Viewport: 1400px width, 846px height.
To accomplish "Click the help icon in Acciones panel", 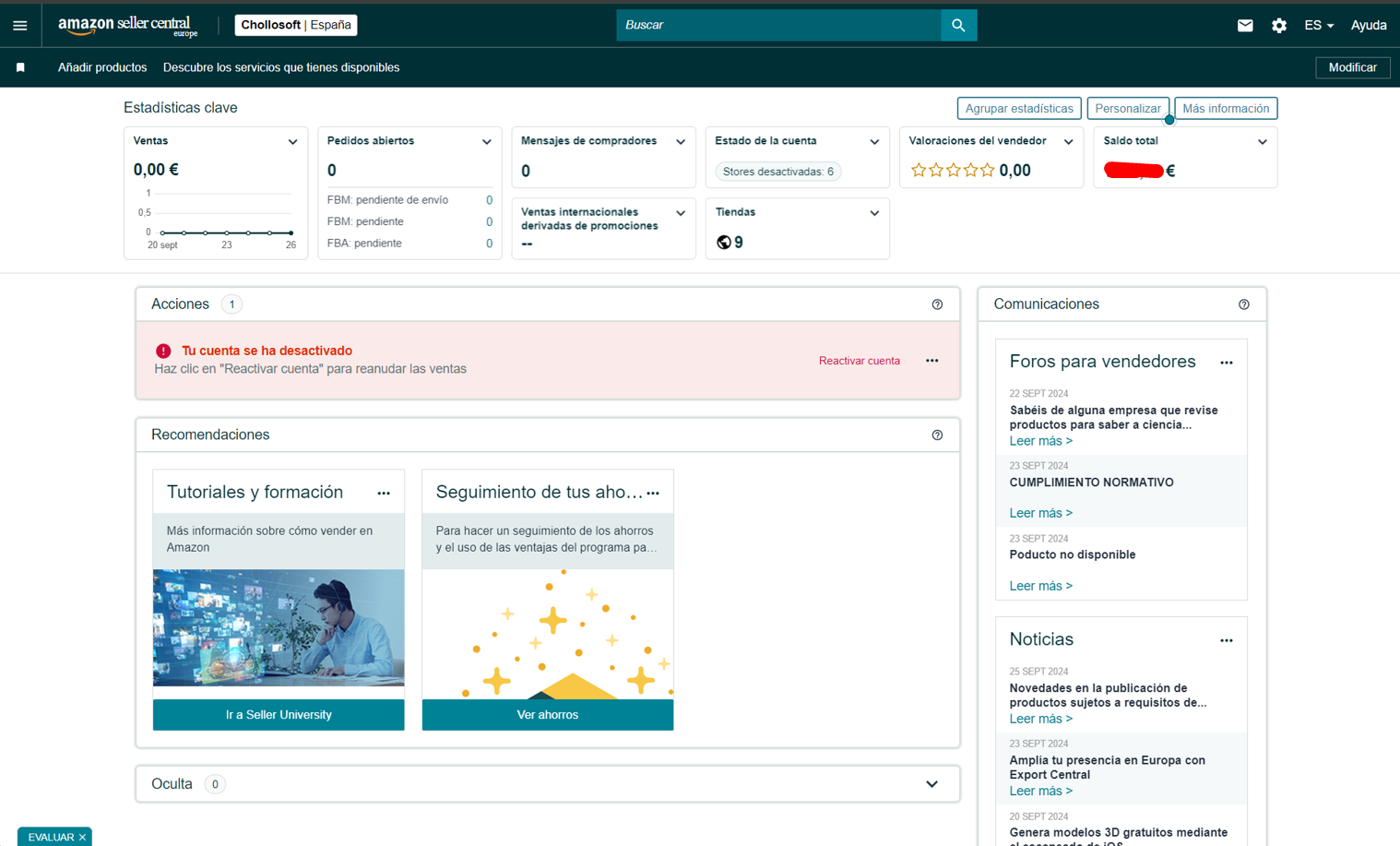I will [x=937, y=304].
